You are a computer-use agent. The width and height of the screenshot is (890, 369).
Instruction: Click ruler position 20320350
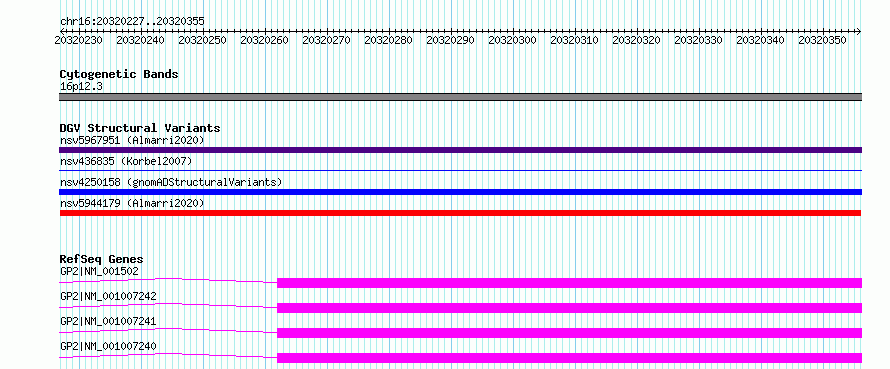[822, 40]
